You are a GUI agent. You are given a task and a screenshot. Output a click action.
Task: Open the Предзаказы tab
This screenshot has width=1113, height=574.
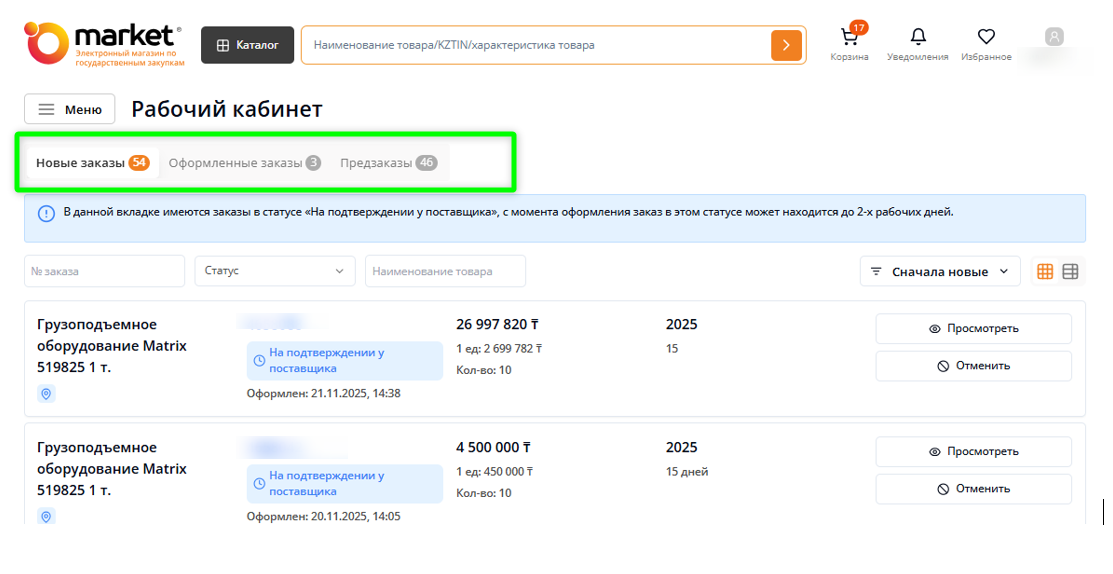(388, 163)
